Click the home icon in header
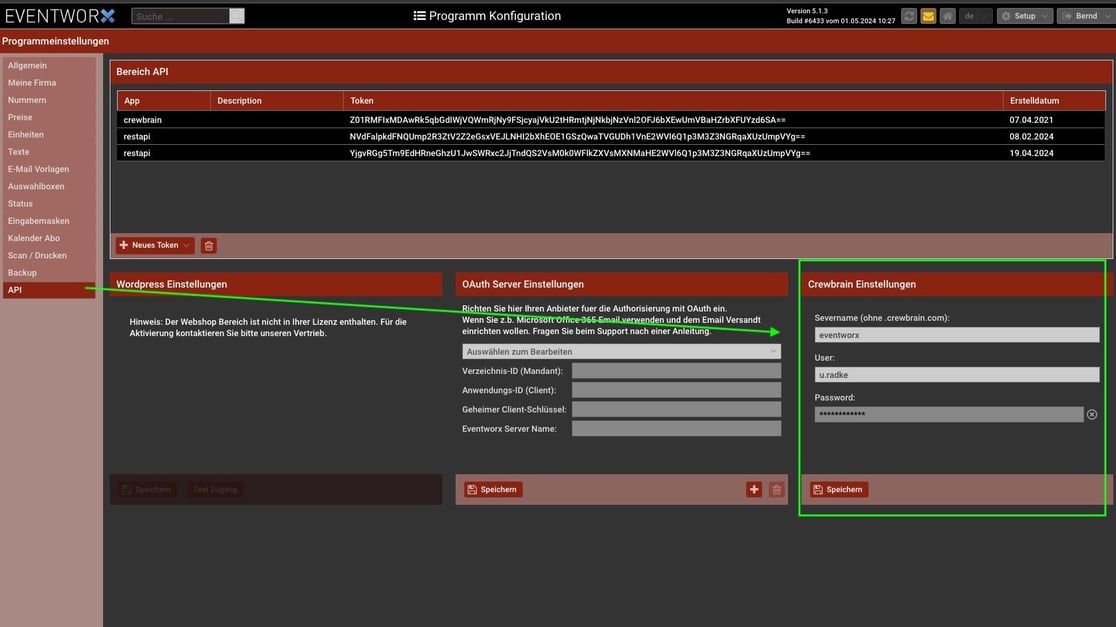Image resolution: width=1116 pixels, height=627 pixels. point(947,16)
